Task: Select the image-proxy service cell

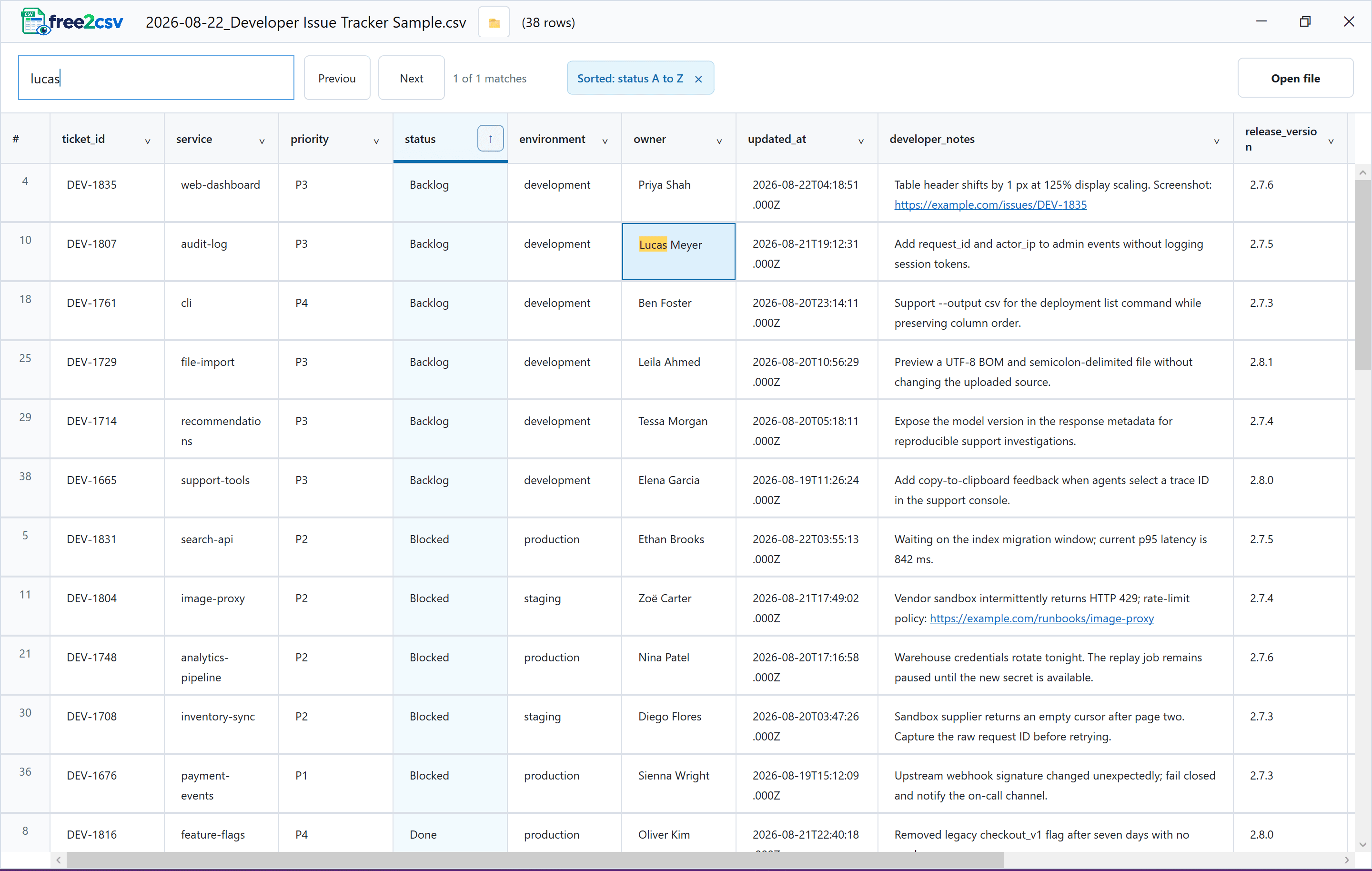Action: click(x=222, y=607)
